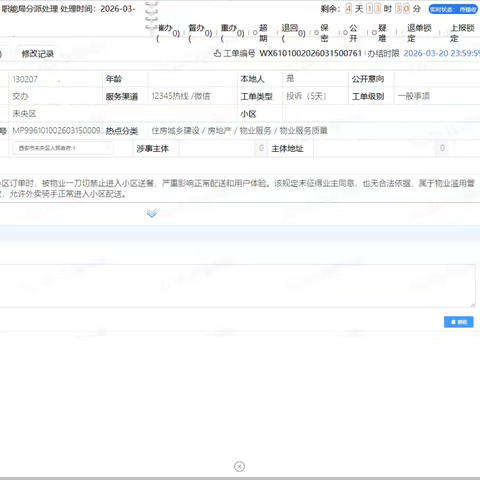Click the 上报锁定 label

(x=462, y=33)
